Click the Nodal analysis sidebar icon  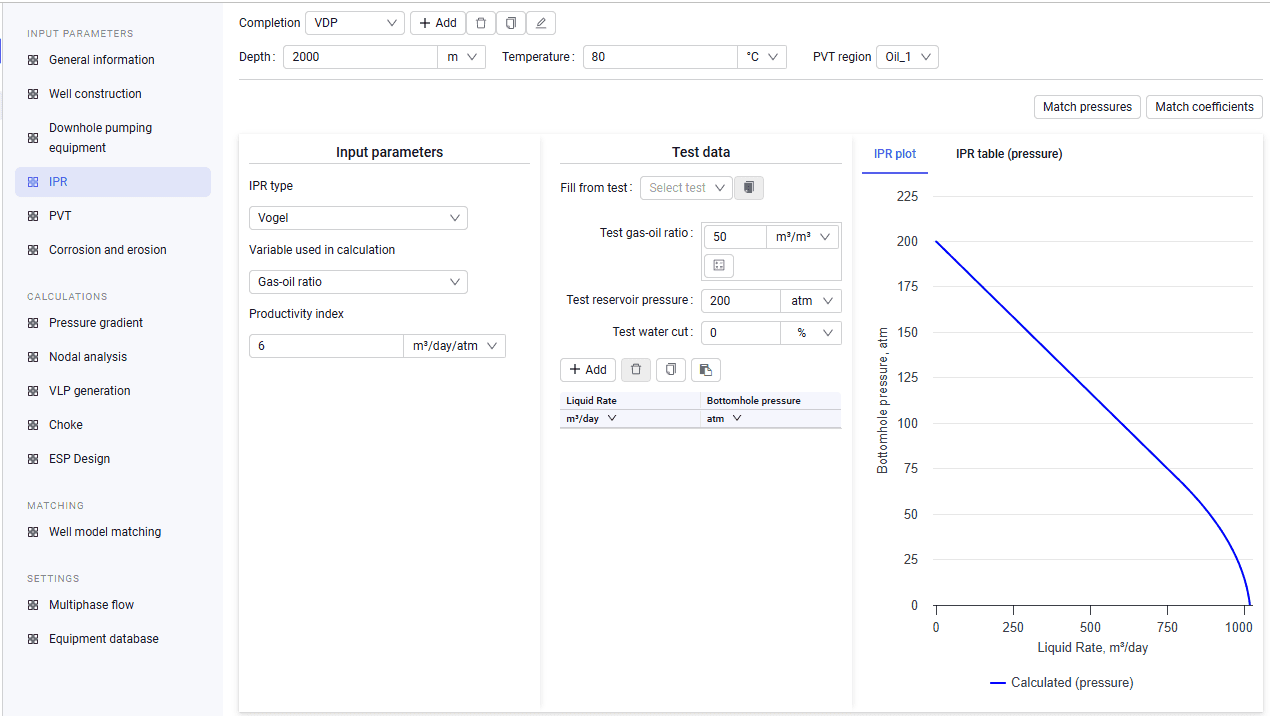[33, 357]
